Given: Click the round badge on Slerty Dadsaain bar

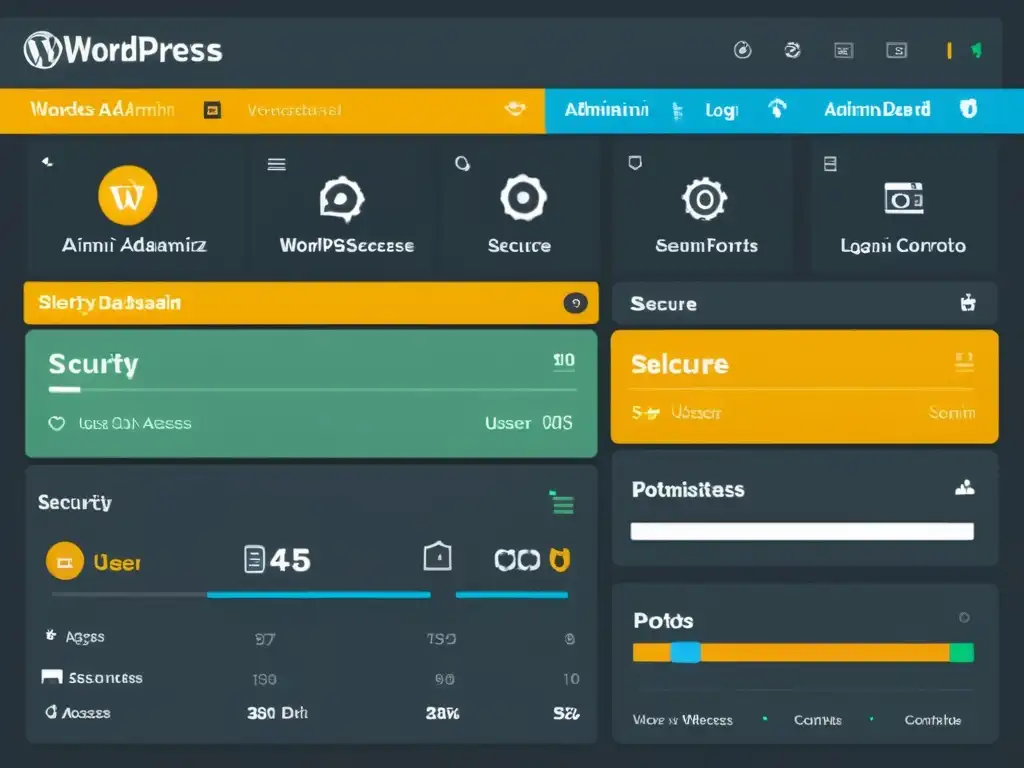Looking at the screenshot, I should click(x=575, y=303).
